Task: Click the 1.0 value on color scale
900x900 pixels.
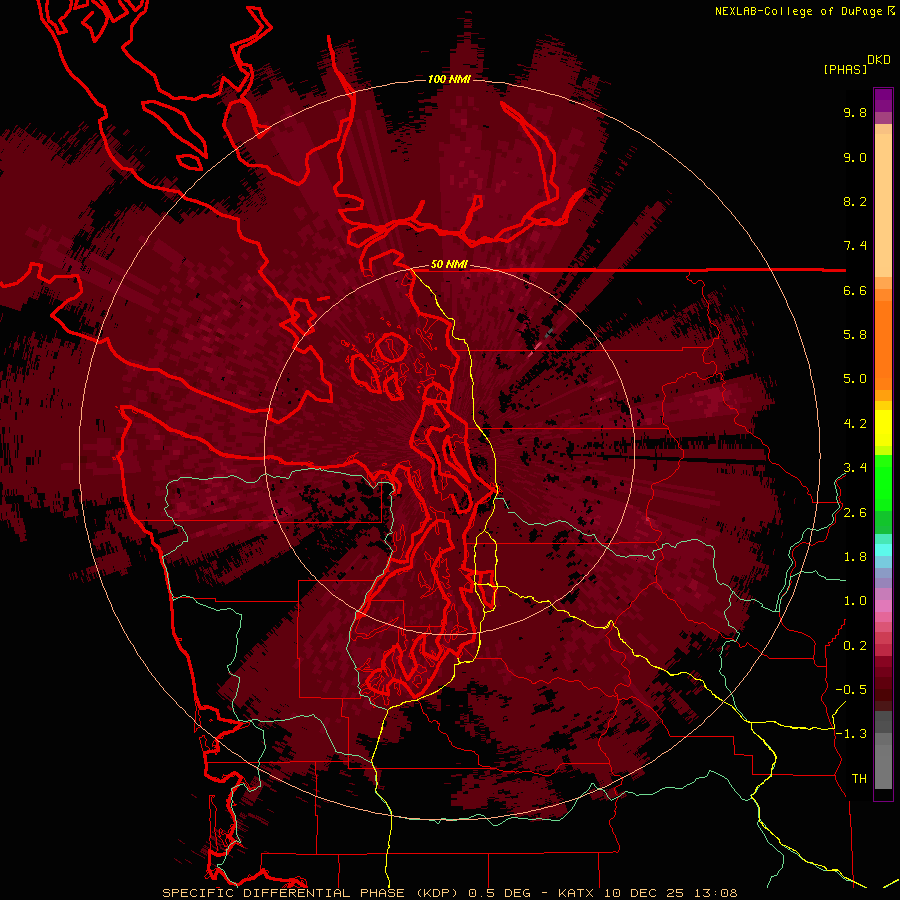Action: tap(855, 602)
